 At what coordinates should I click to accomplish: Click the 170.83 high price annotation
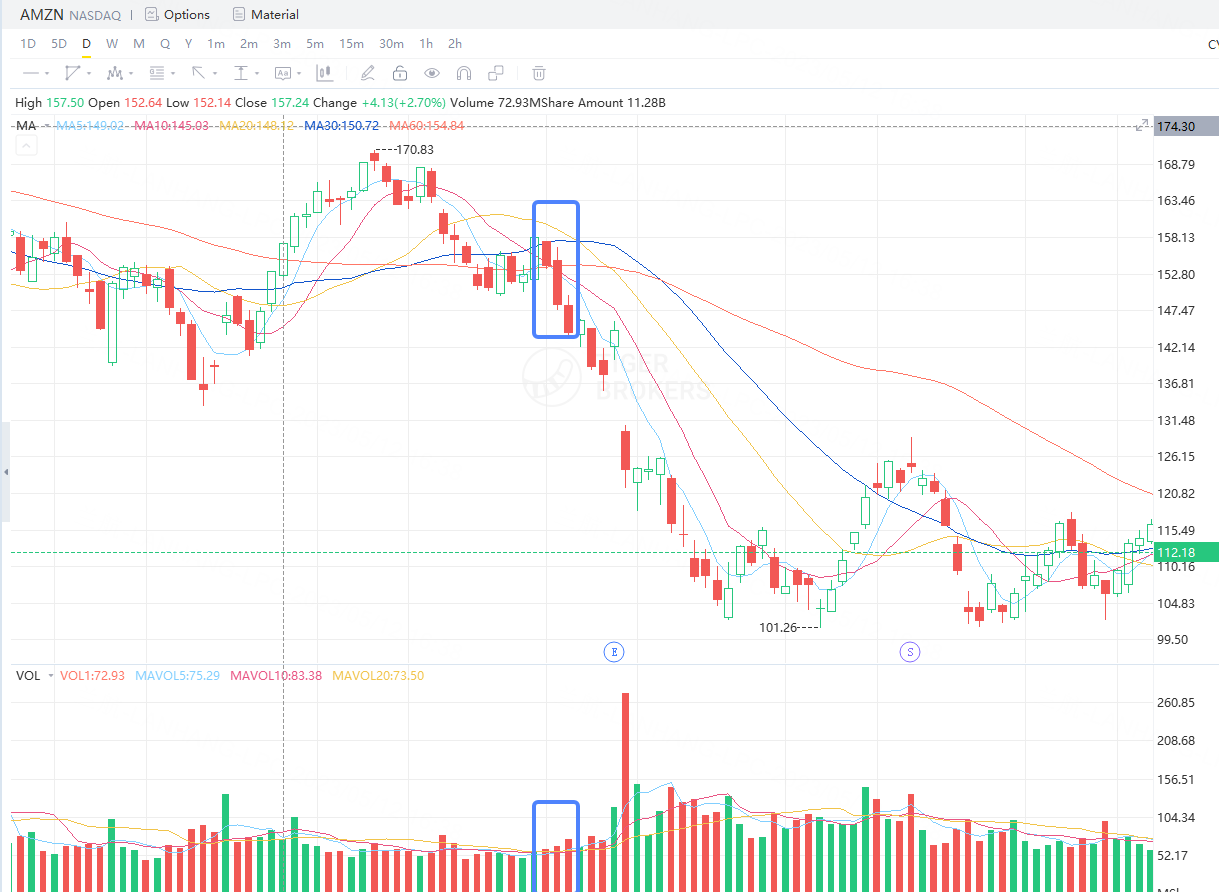pos(414,149)
